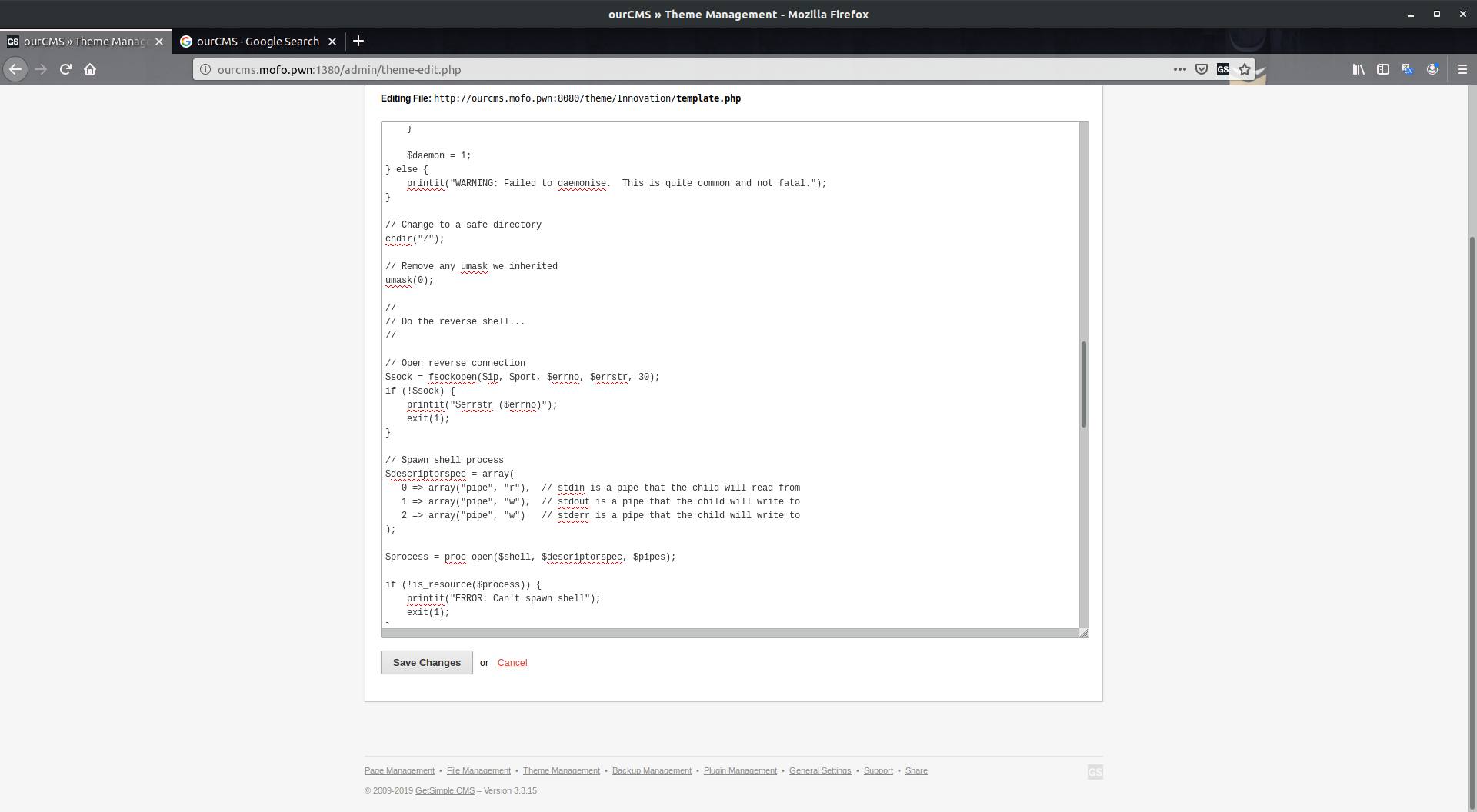The height and width of the screenshot is (812, 1477).
Task: Save page to Pocket
Action: click(1202, 69)
